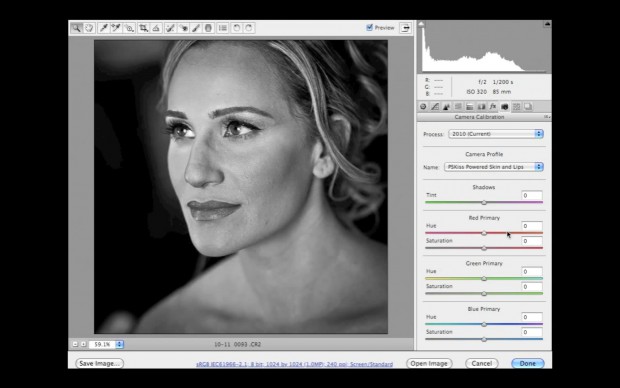
Task: Switch to the Detail panel tab
Action: coord(446,106)
